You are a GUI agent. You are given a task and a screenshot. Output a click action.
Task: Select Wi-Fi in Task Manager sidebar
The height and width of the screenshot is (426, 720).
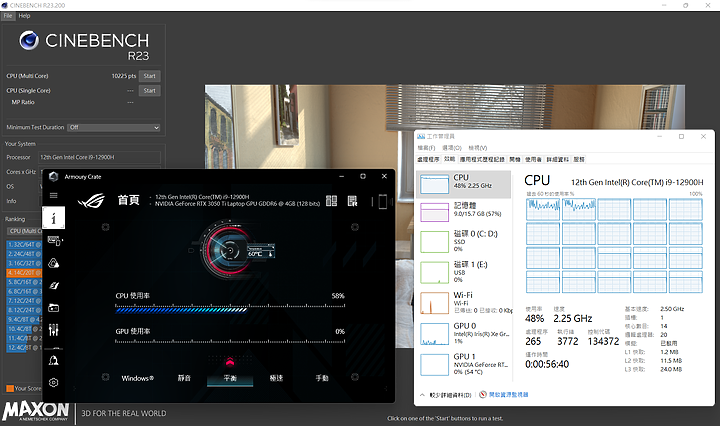(464, 303)
